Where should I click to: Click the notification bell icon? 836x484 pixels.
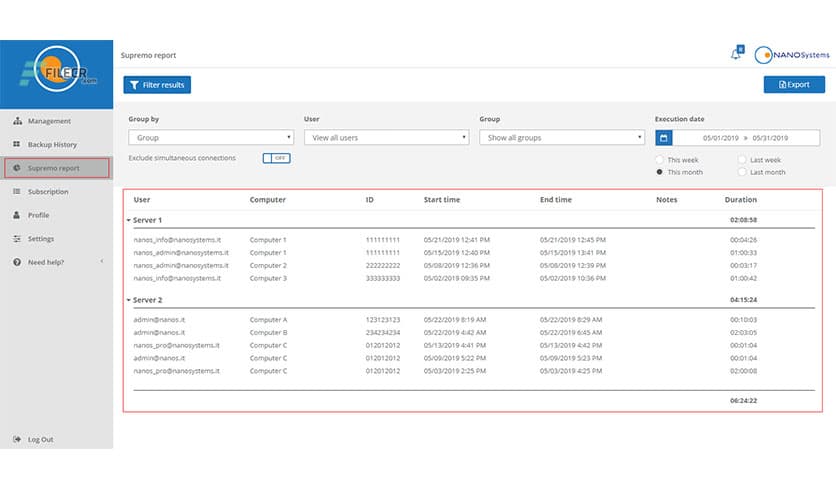point(737,53)
